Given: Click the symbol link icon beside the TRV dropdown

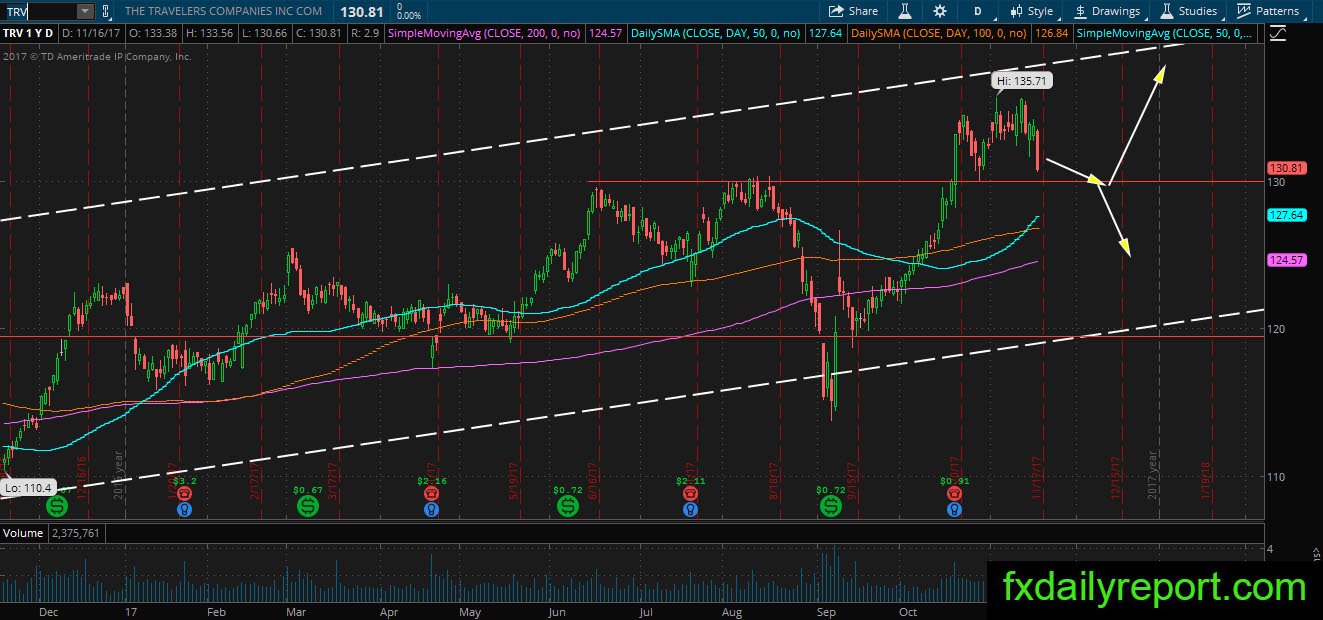Looking at the screenshot, I should 106,11.
